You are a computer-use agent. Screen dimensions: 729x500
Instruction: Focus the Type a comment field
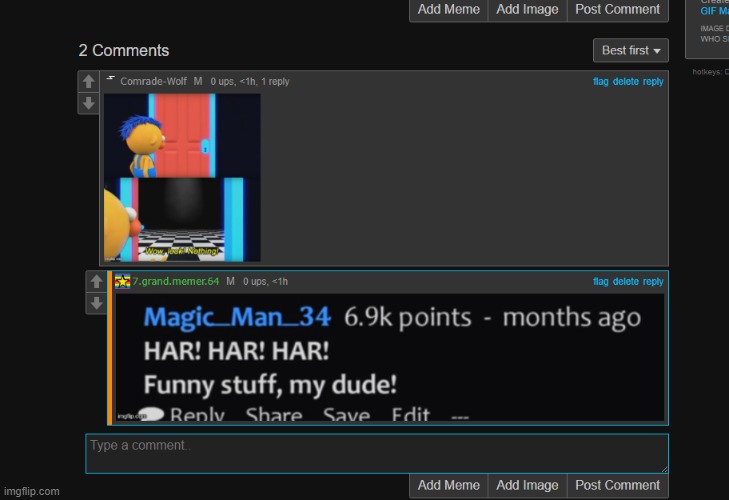coord(377,453)
